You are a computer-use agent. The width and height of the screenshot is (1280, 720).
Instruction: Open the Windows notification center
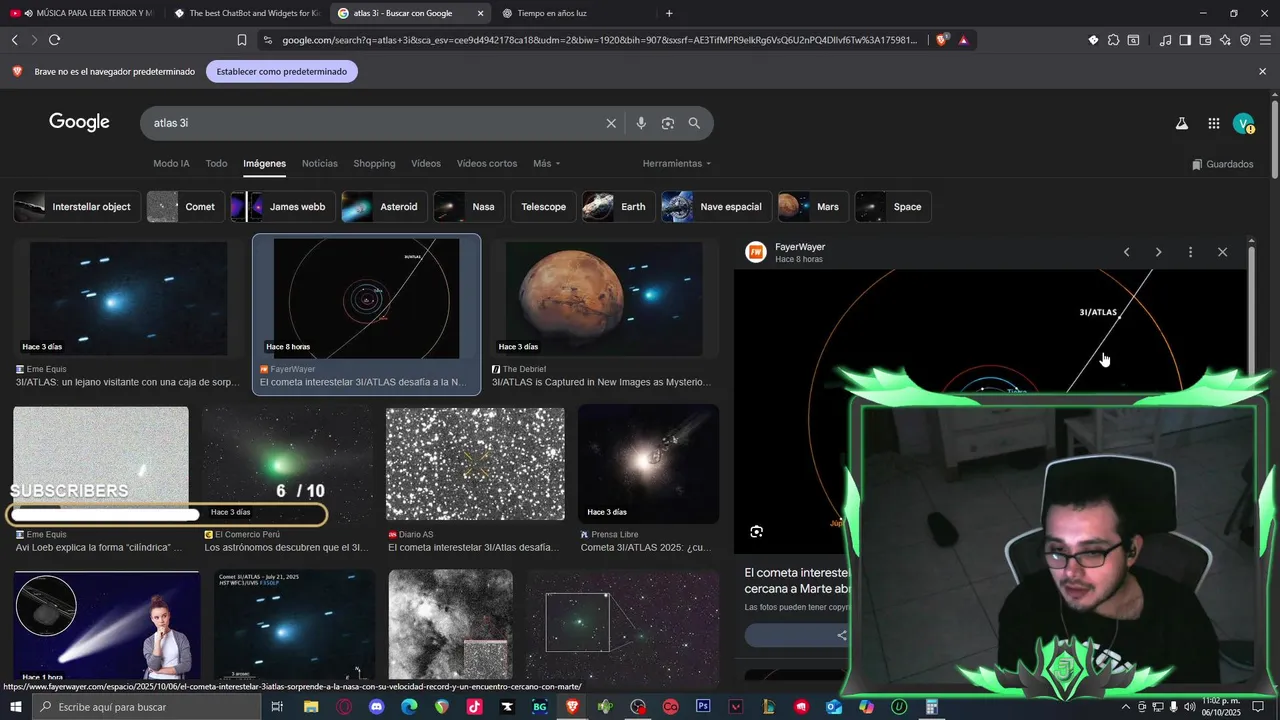point(1258,707)
